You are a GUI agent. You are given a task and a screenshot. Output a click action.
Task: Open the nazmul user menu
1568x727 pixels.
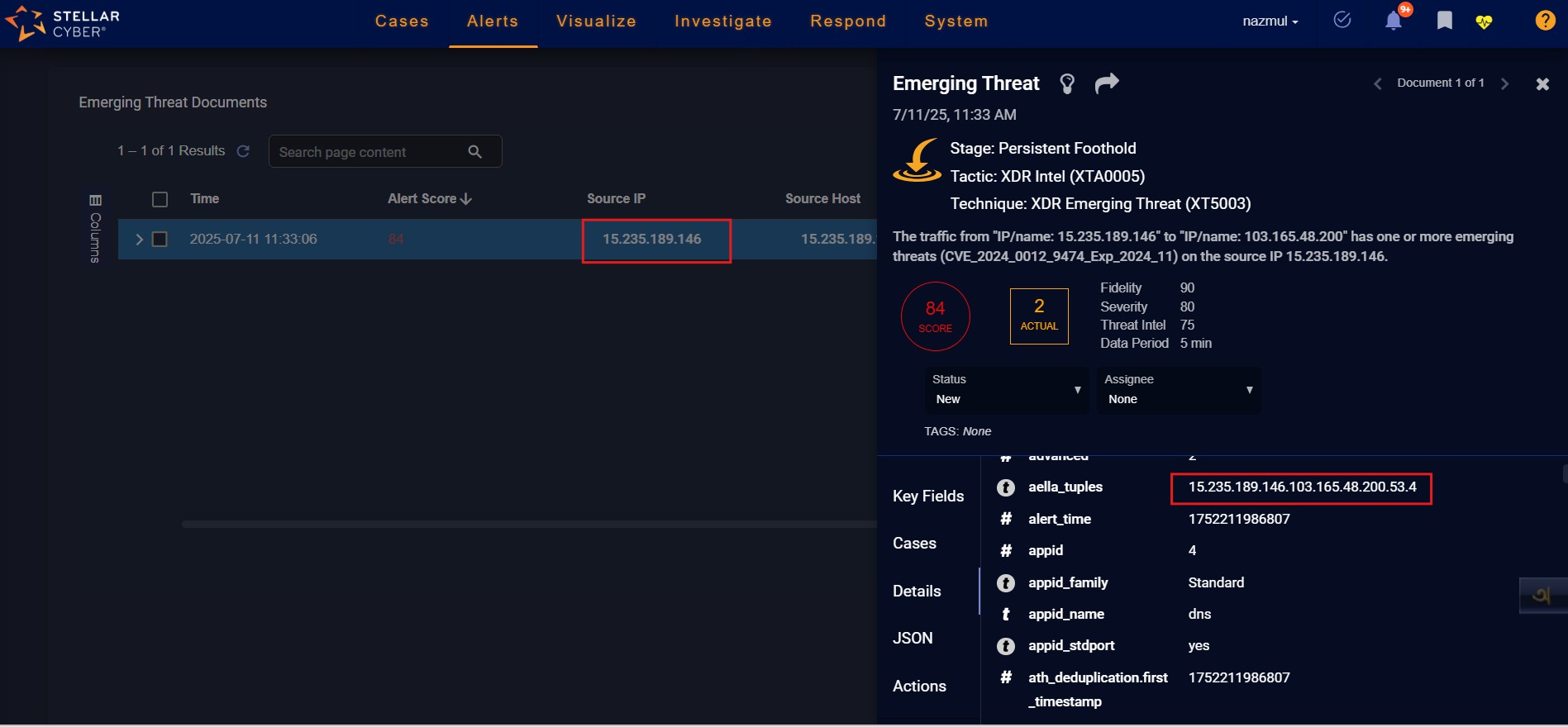coord(1270,21)
